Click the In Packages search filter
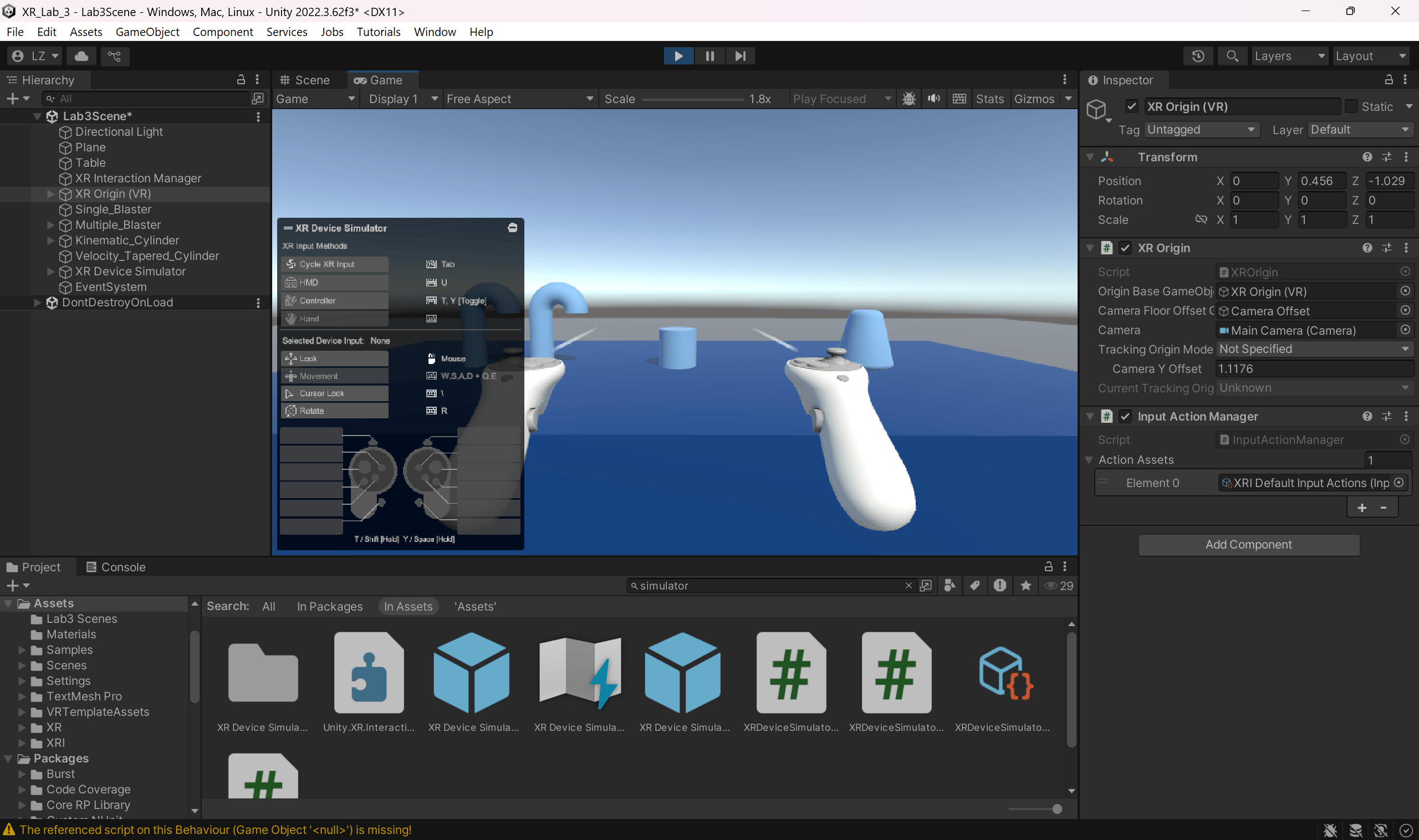 [330, 607]
